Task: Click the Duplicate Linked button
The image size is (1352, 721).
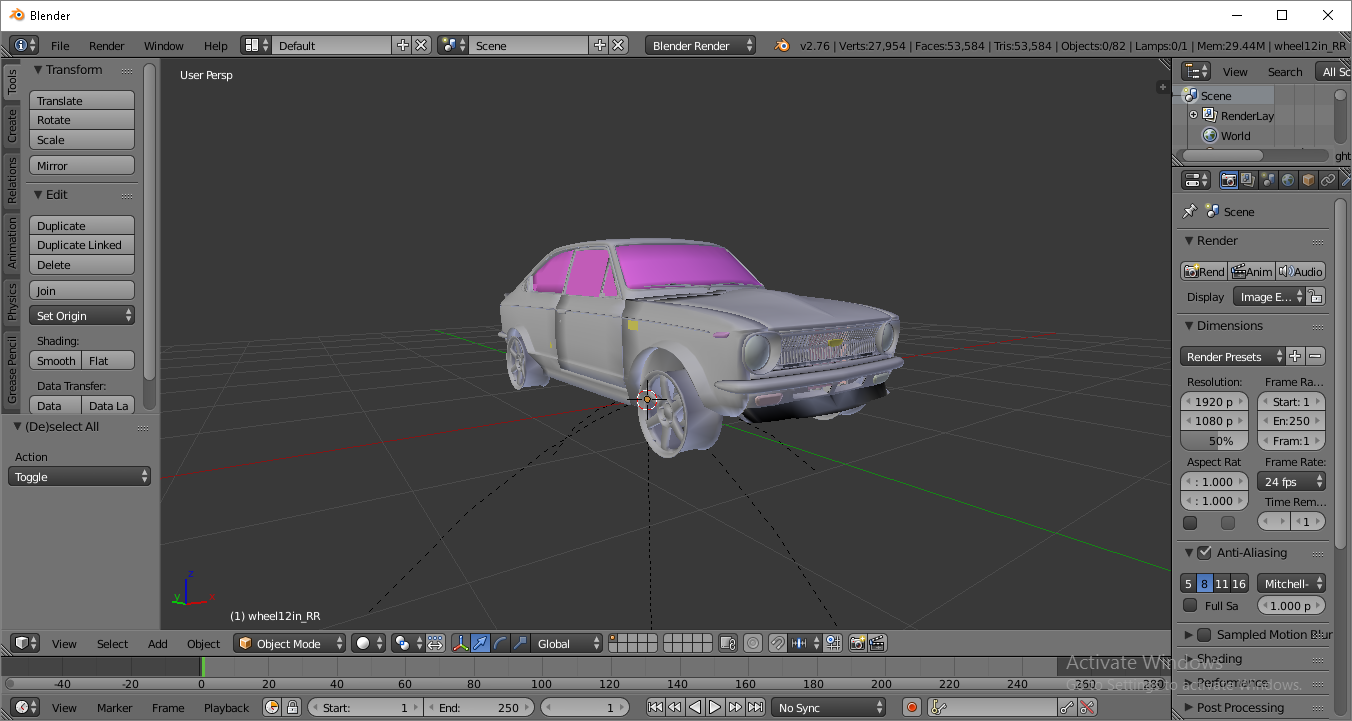Action: point(82,245)
